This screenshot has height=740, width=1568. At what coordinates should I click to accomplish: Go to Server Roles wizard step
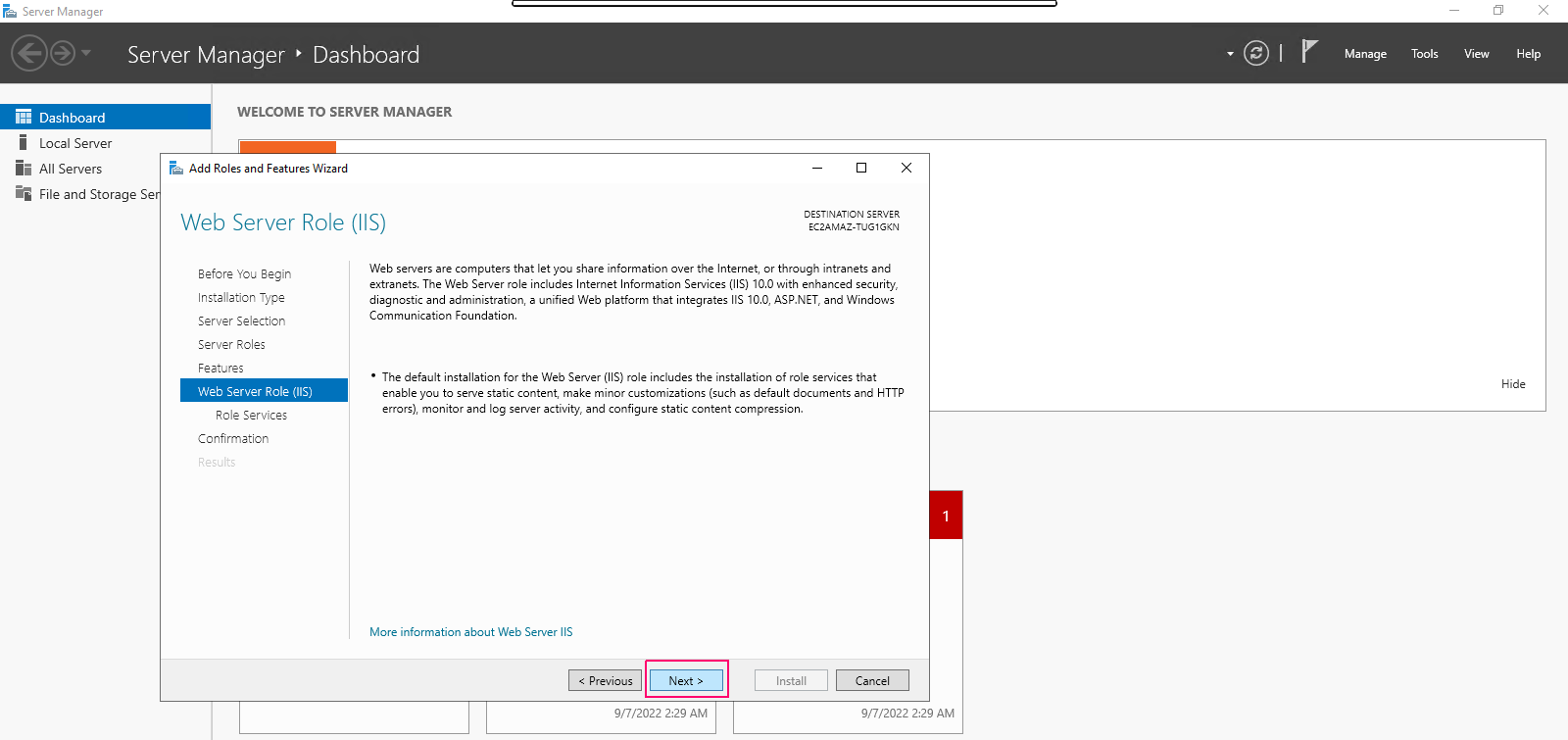click(x=231, y=344)
